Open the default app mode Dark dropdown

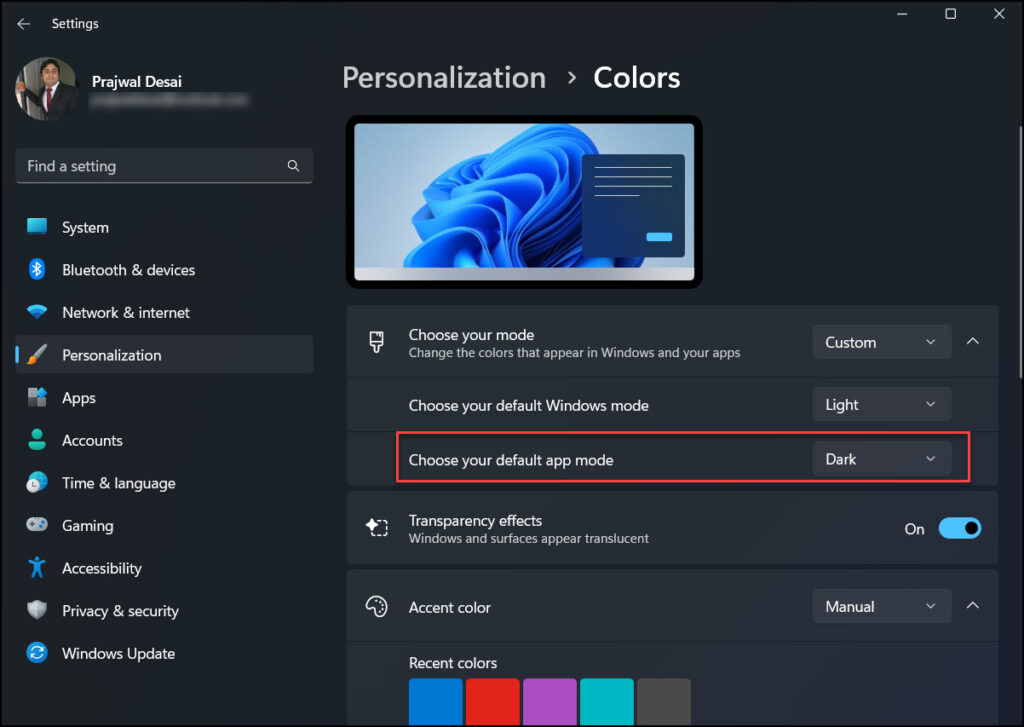(881, 459)
